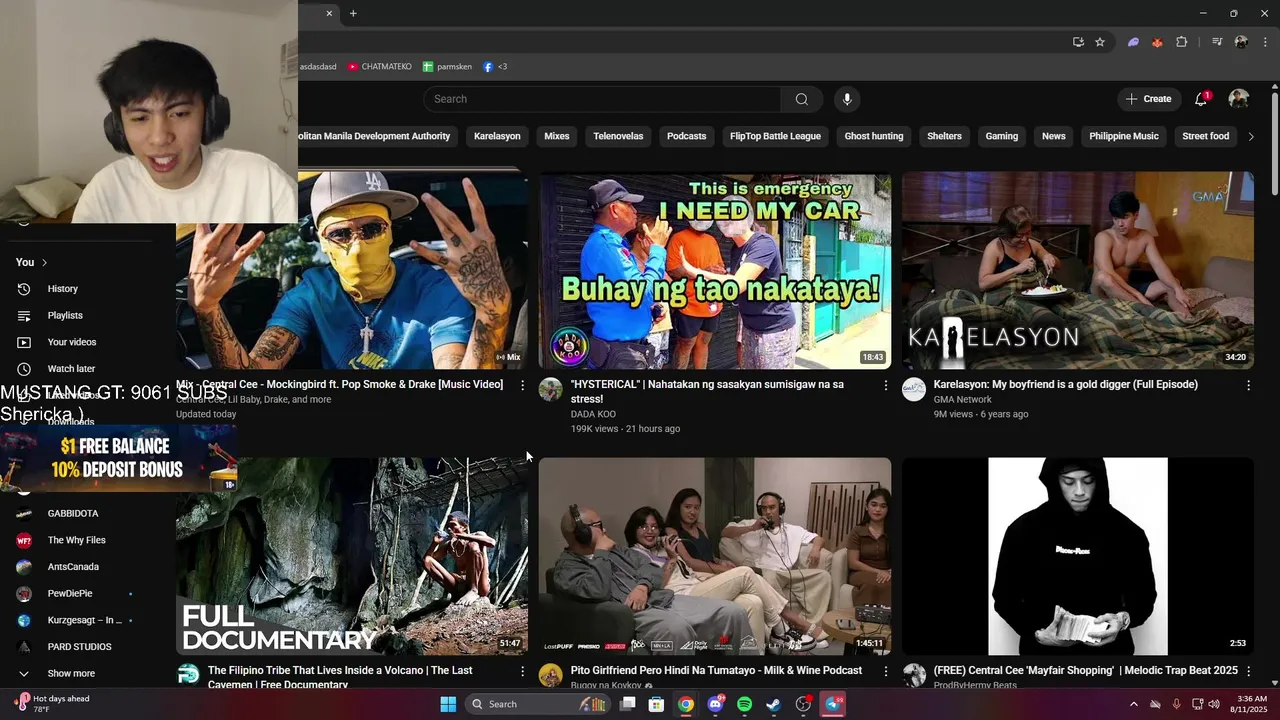Open options menu for Karelasyon gold digger video
The width and height of the screenshot is (1280, 720).
coord(1248,385)
